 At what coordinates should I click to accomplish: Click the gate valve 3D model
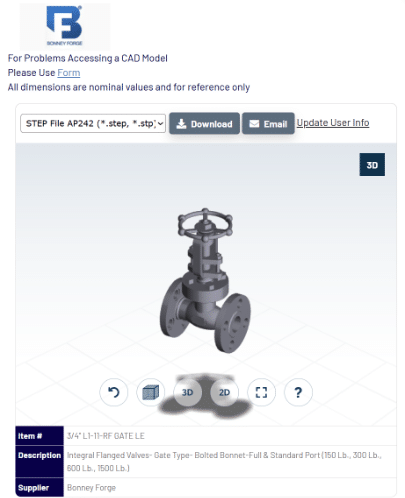pyautogui.click(x=205, y=280)
